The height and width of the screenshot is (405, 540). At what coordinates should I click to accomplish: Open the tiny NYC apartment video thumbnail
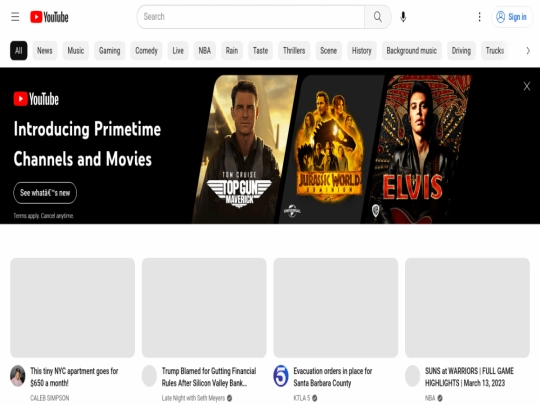tap(72, 308)
